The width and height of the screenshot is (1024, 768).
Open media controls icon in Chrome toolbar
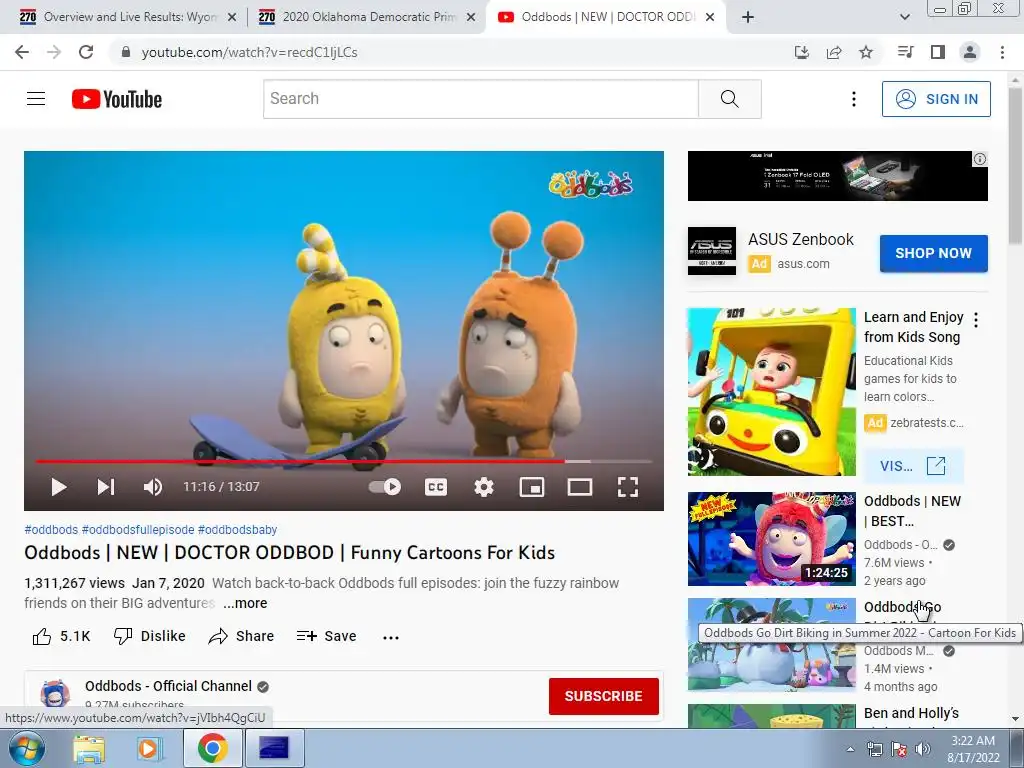point(905,52)
